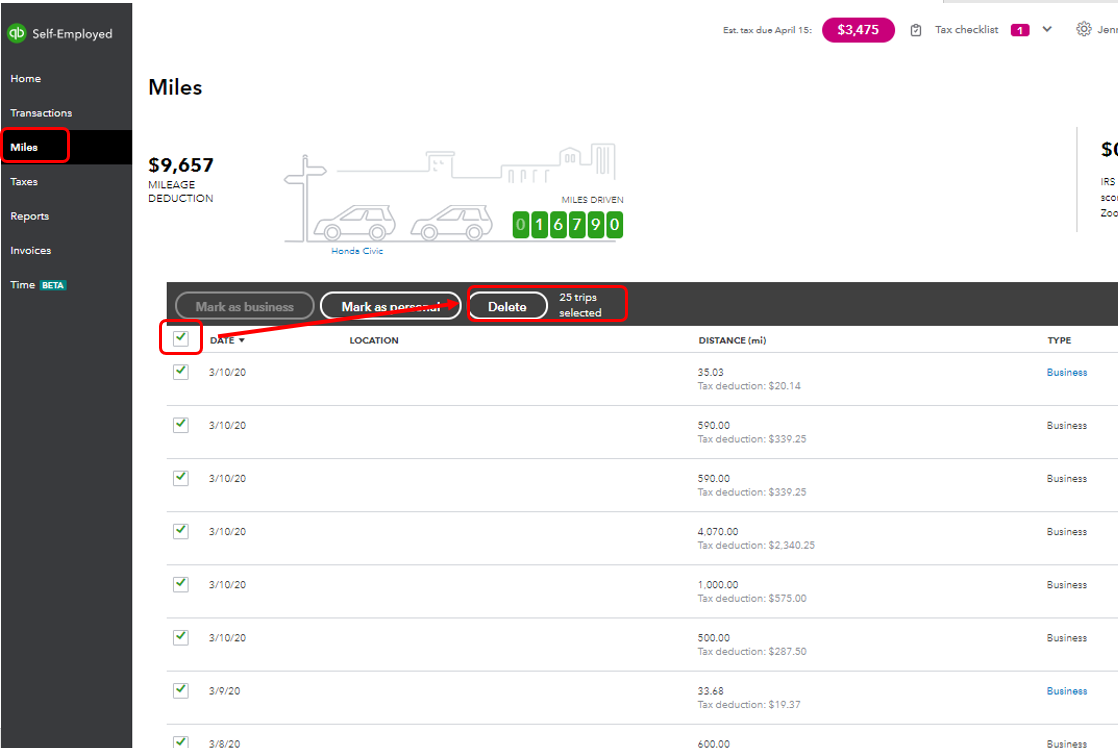Click the 3/9/20 trip date
Screen dimensions: 1118x748
(225, 691)
